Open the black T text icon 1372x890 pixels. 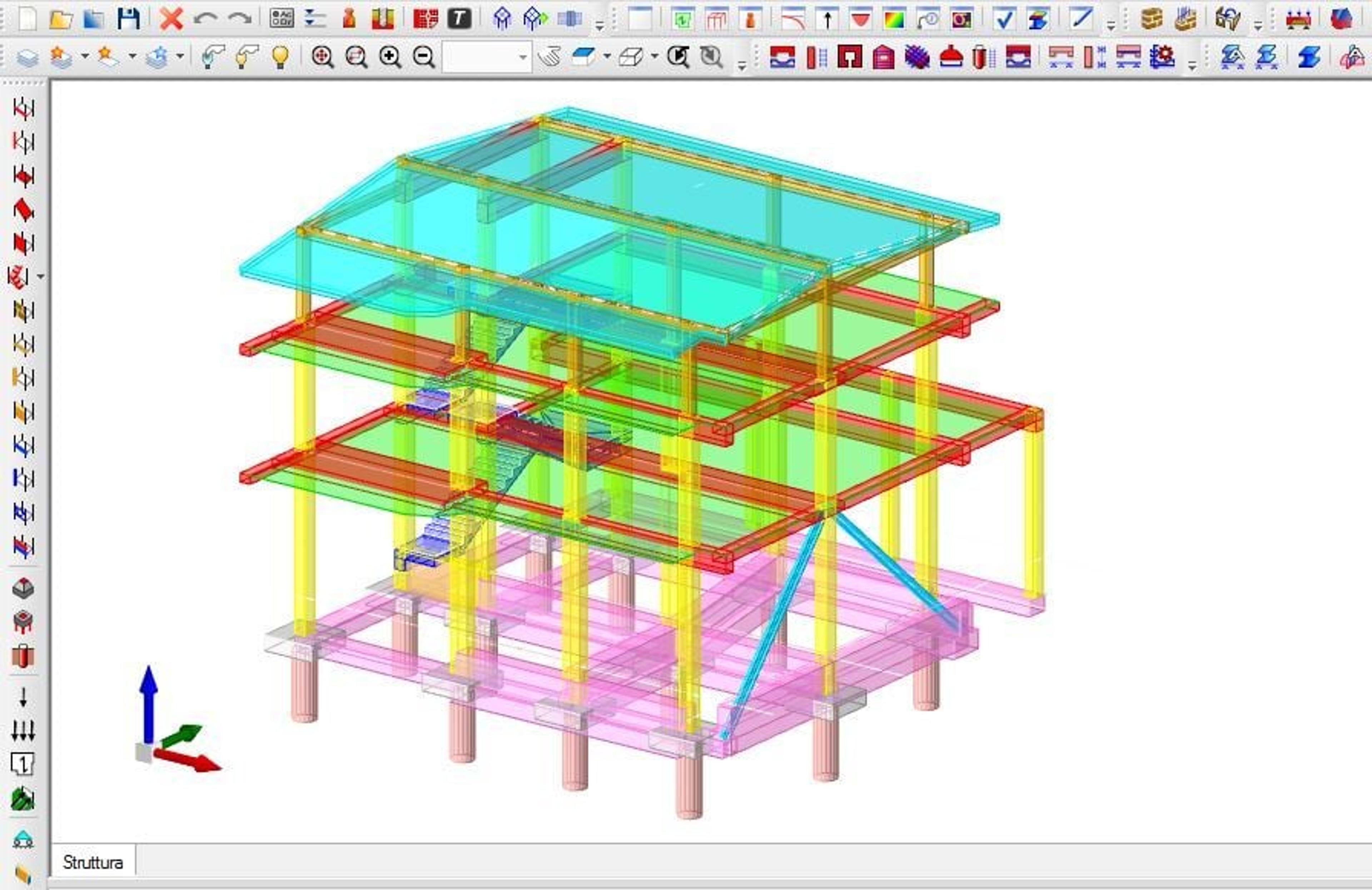tap(459, 19)
